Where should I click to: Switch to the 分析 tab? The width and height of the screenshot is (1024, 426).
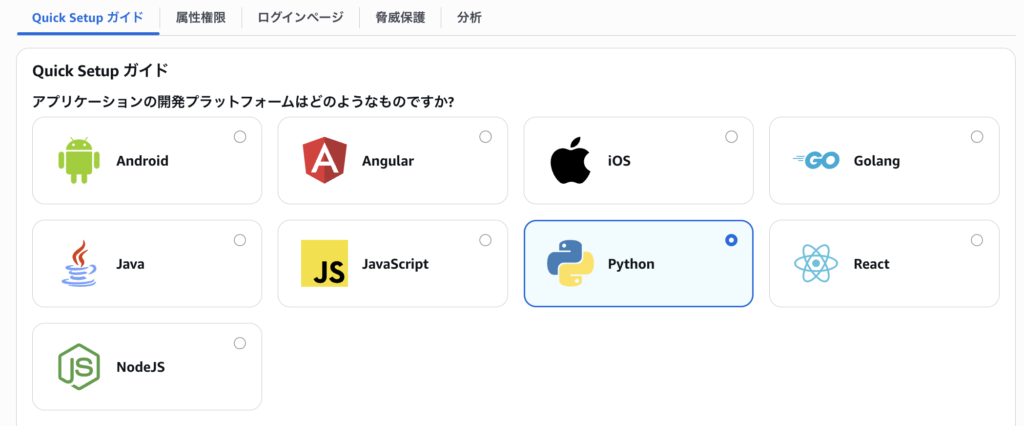[470, 18]
